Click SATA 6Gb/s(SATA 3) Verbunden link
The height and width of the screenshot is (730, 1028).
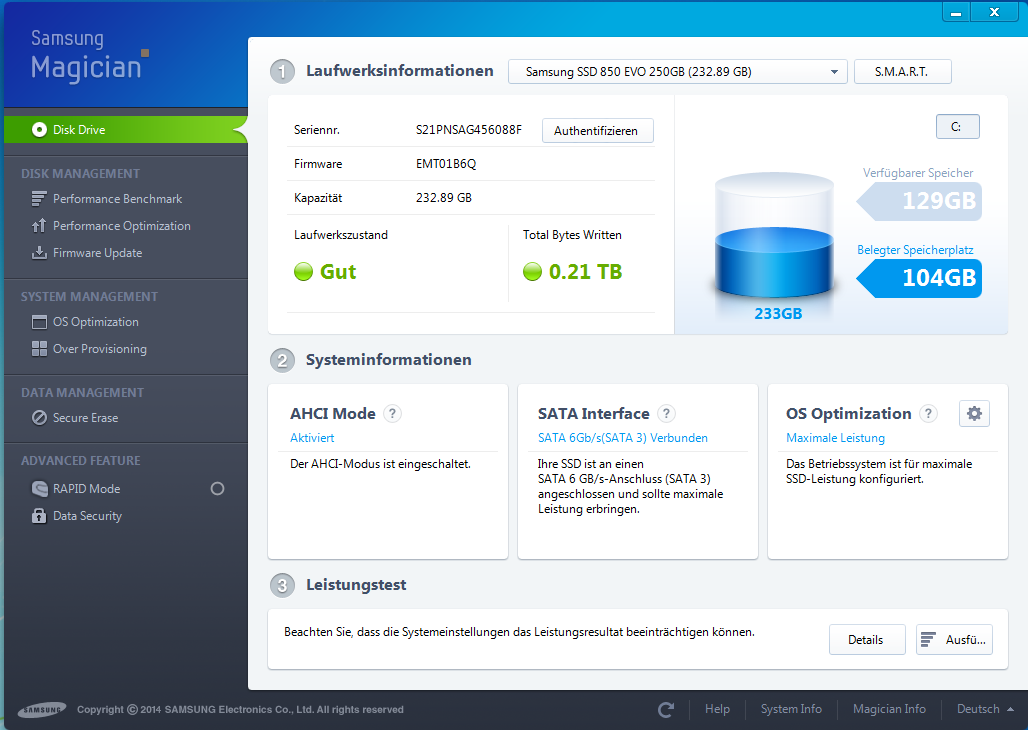[x=622, y=437]
